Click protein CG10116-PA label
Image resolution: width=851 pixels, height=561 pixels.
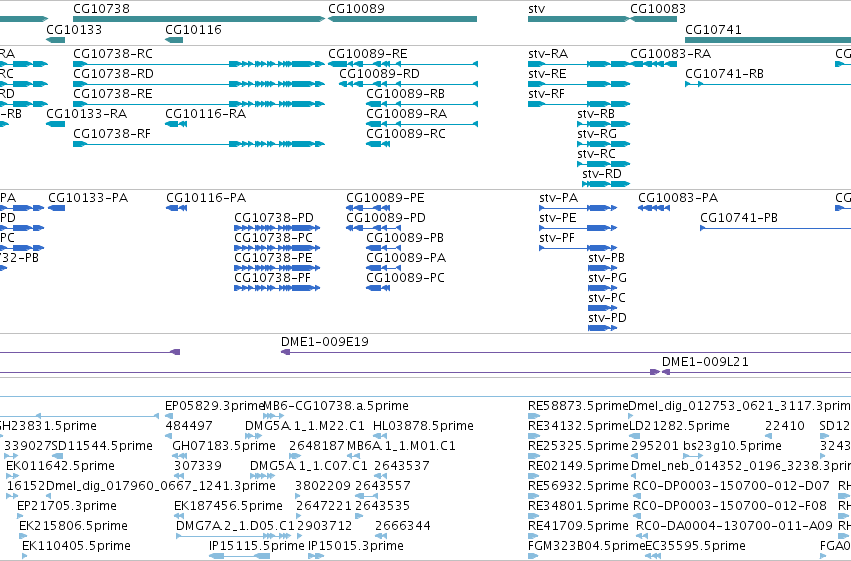[206, 197]
